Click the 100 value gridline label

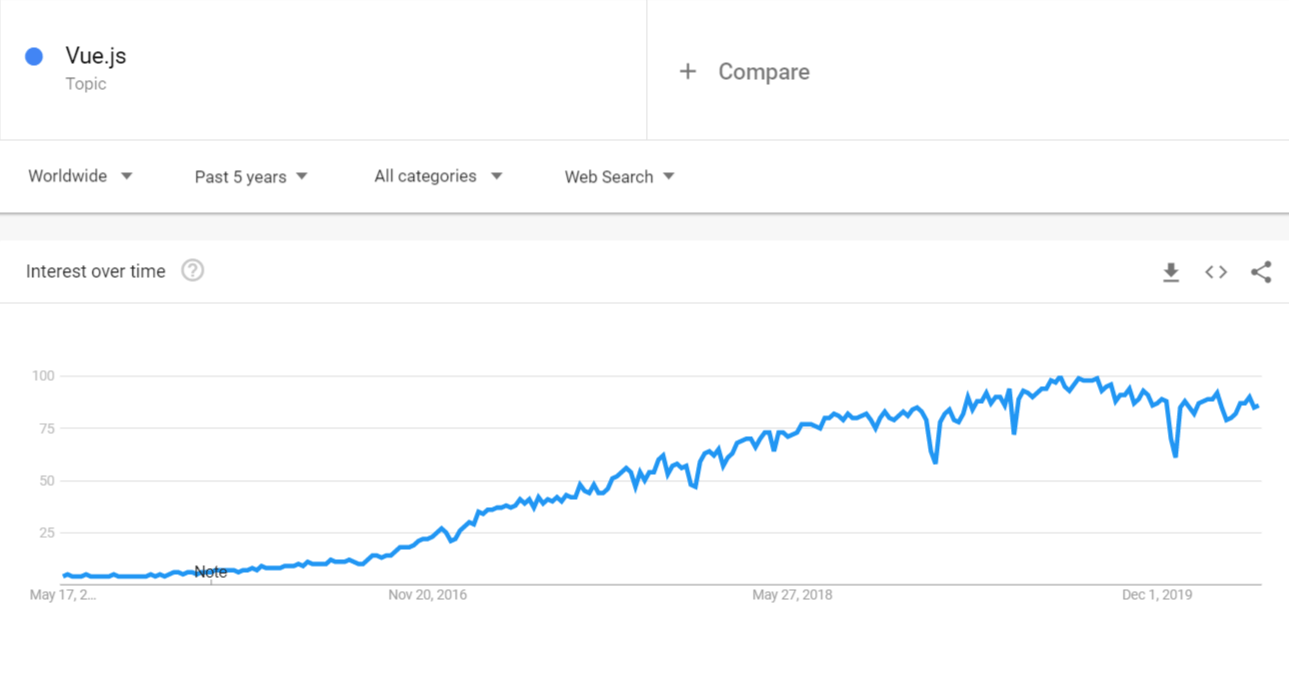tap(42, 376)
